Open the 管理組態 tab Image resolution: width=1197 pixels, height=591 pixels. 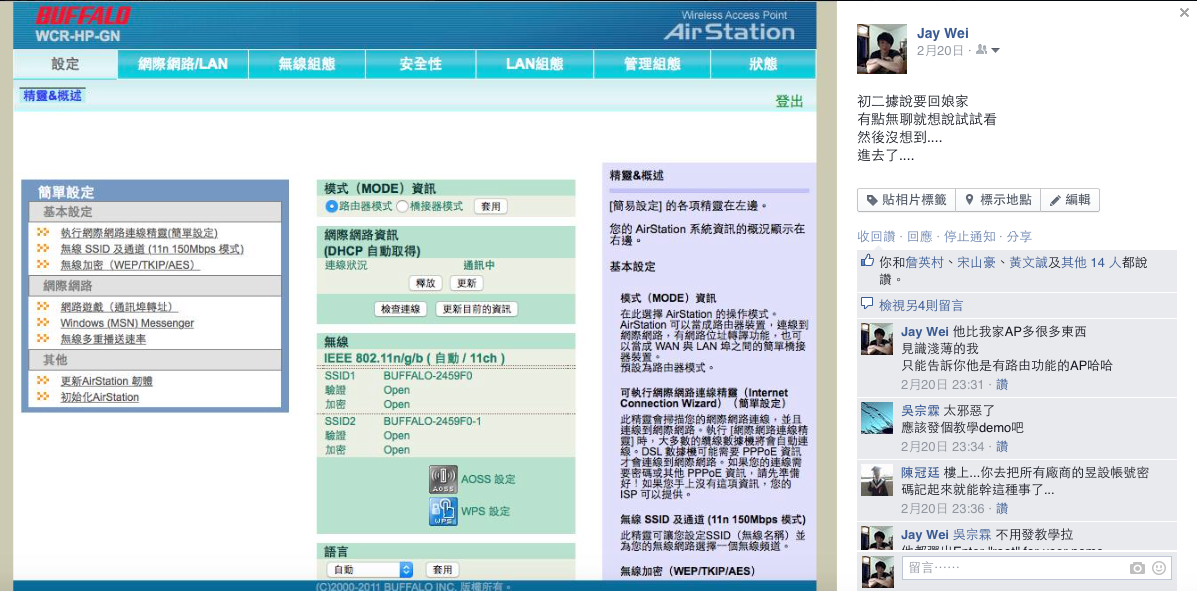pyautogui.click(x=652, y=64)
